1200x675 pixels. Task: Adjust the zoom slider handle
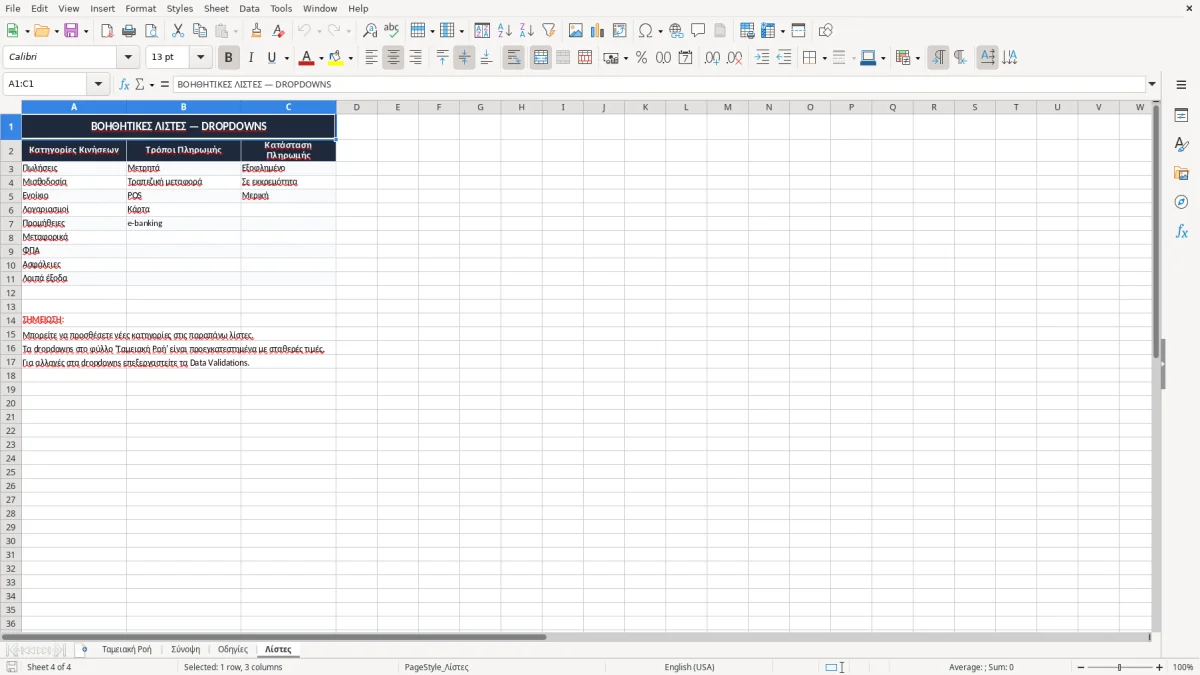tap(1120, 667)
